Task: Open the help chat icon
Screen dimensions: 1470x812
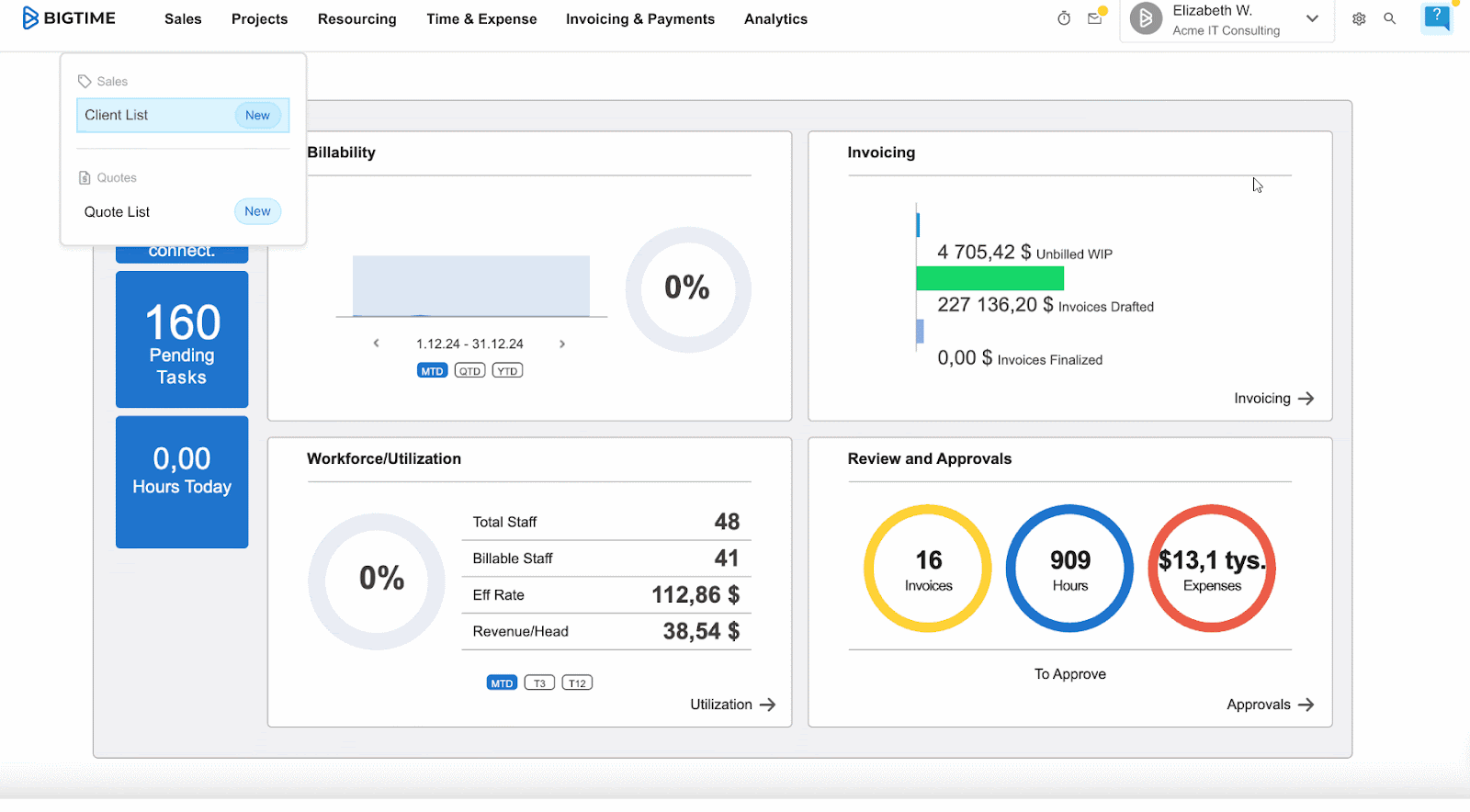Action: (1436, 17)
